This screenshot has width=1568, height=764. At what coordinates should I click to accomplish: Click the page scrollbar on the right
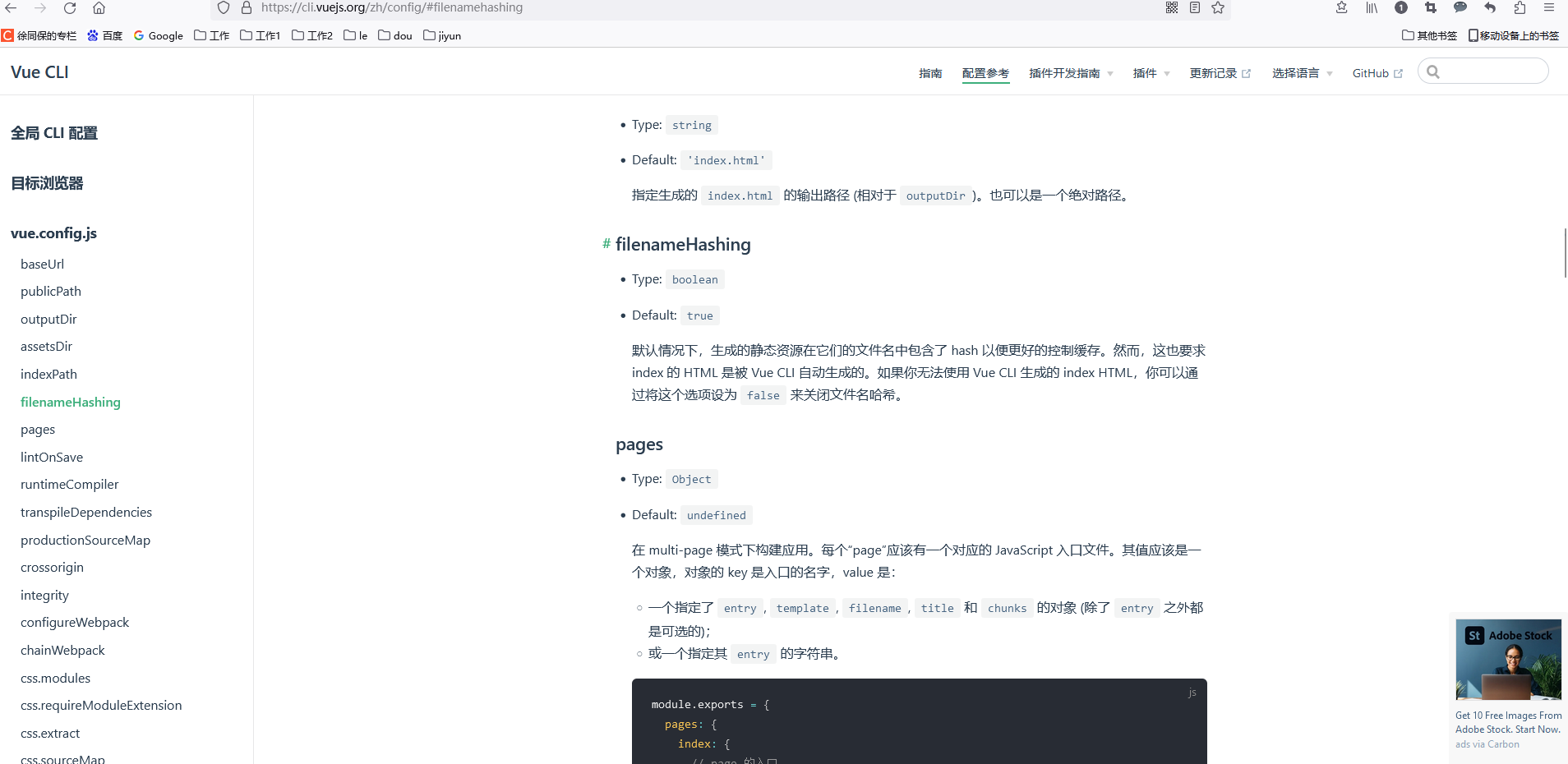pyautogui.click(x=1565, y=255)
